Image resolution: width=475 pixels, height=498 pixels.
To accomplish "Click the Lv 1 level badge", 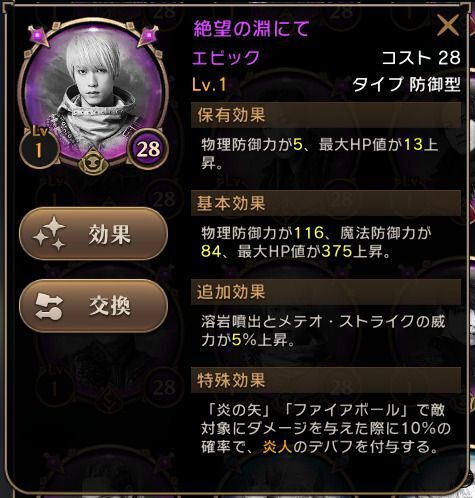I will tap(40, 147).
